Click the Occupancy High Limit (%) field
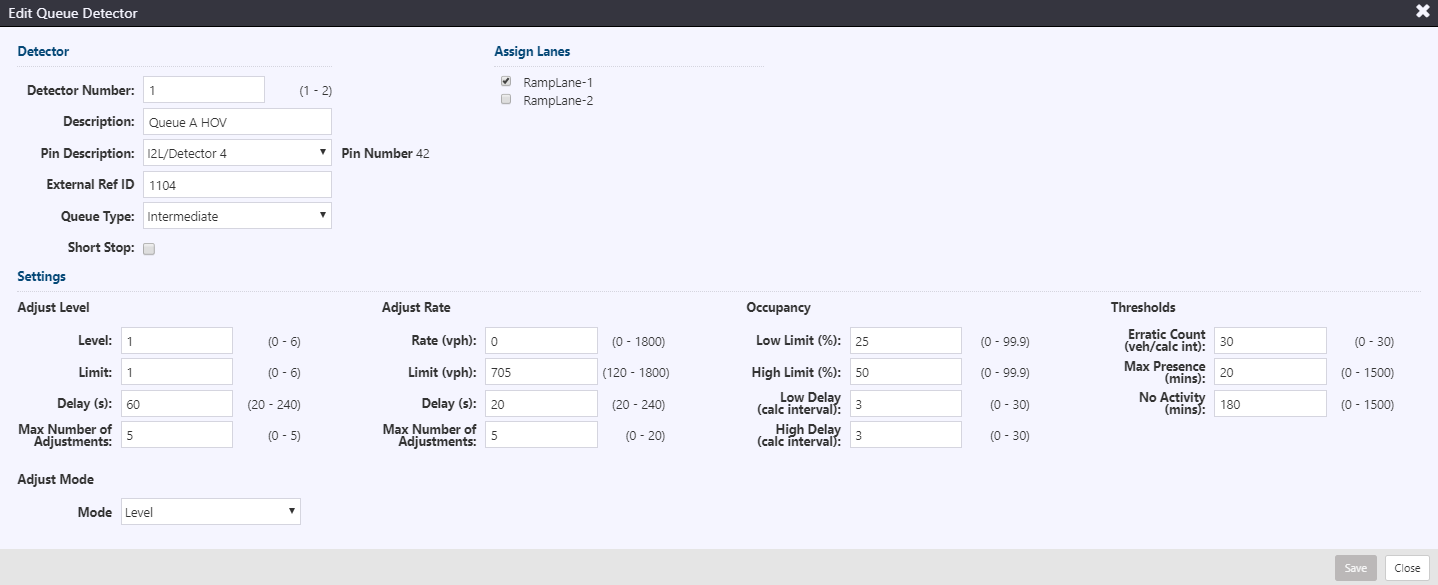The image size is (1438, 585). [906, 372]
